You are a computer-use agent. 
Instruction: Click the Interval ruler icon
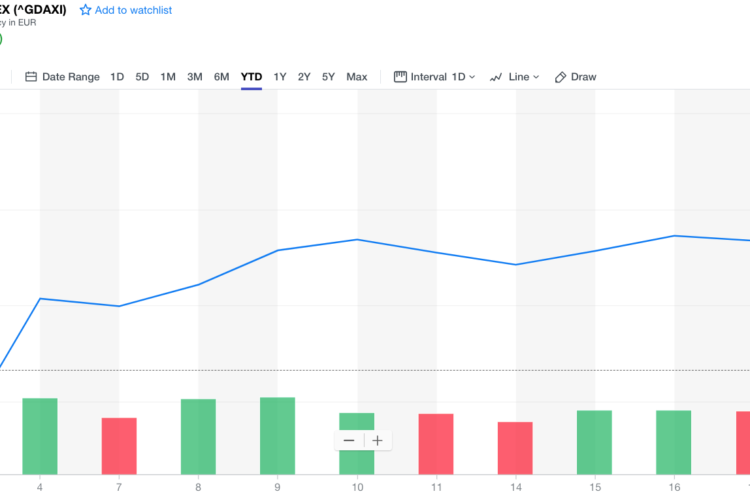click(x=400, y=77)
